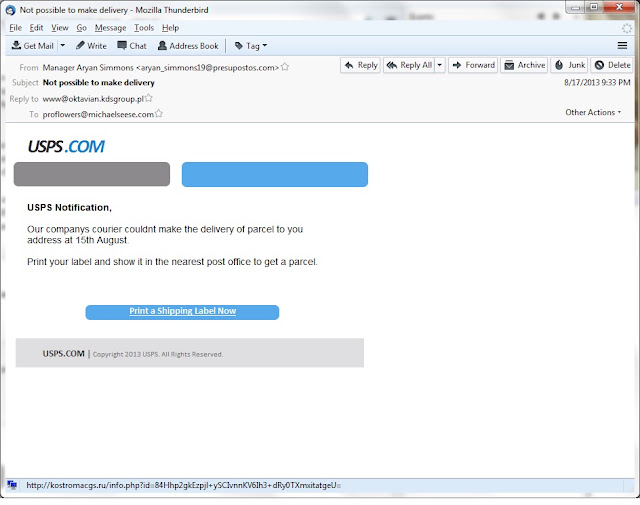
Task: Open the hamburger application menu
Action: click(622, 46)
